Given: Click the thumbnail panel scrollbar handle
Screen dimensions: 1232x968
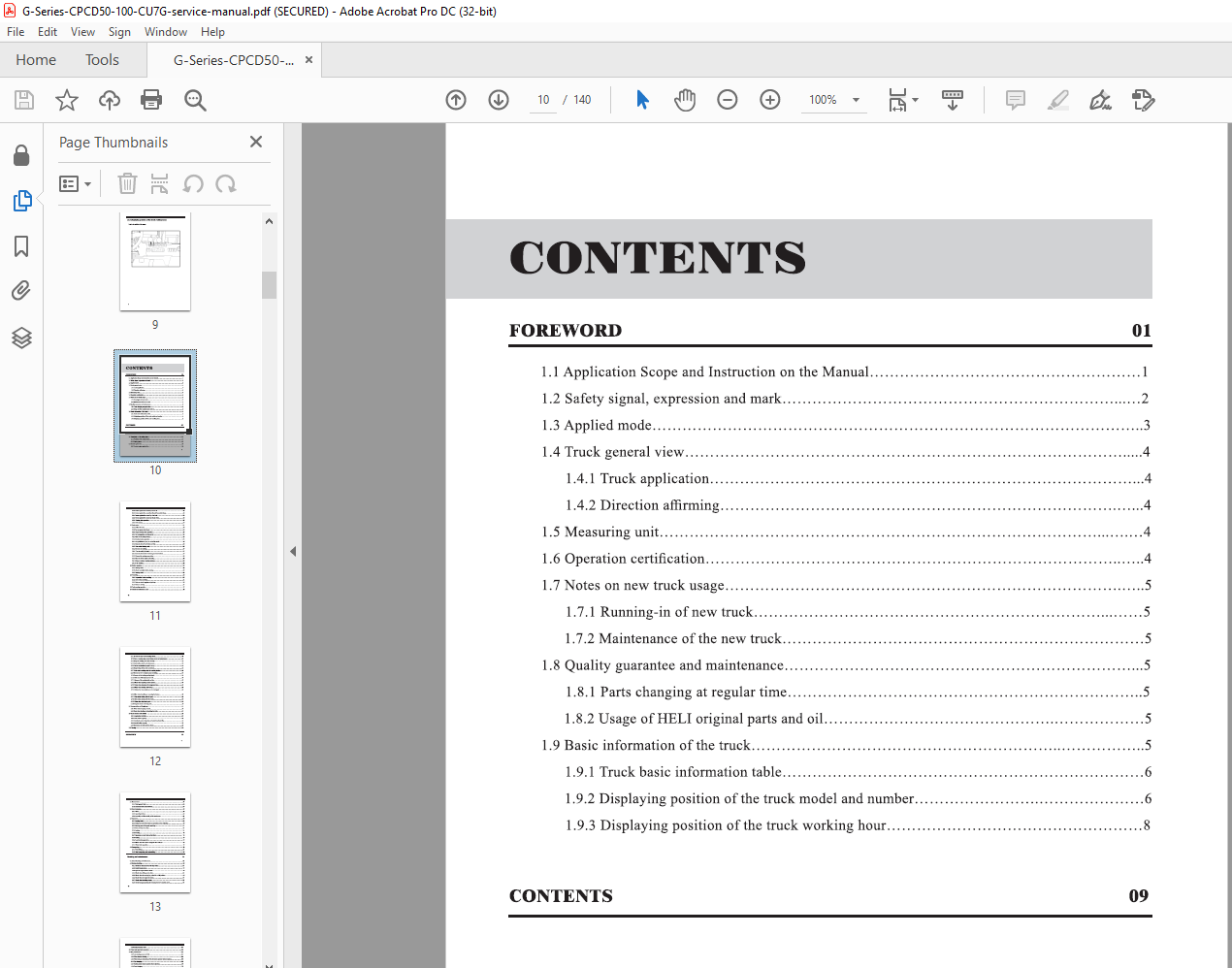Looking at the screenshot, I should click(269, 285).
